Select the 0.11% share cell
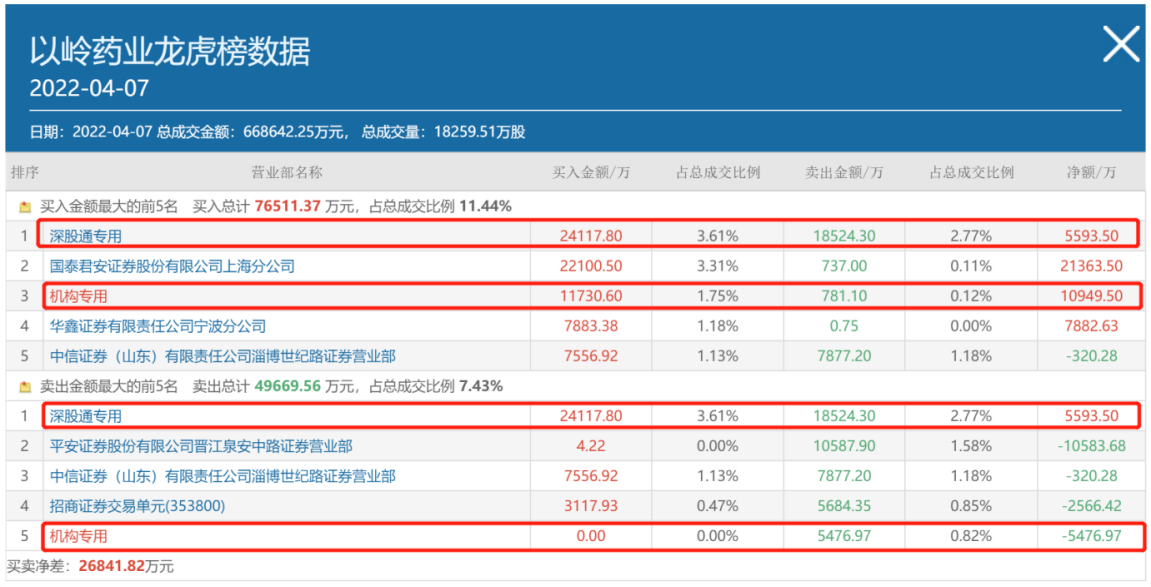Viewport: 1151px width, 587px height. 971,266
